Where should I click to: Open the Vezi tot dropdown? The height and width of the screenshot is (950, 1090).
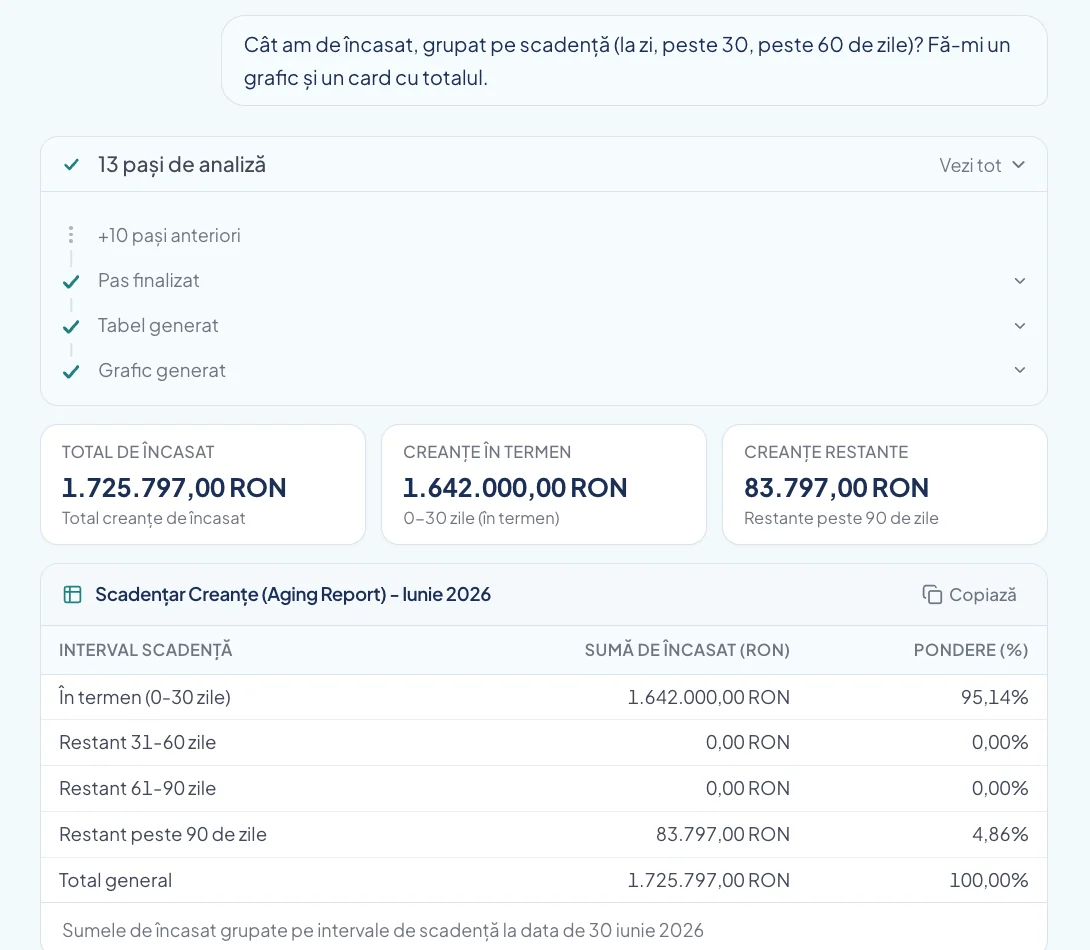pos(982,165)
